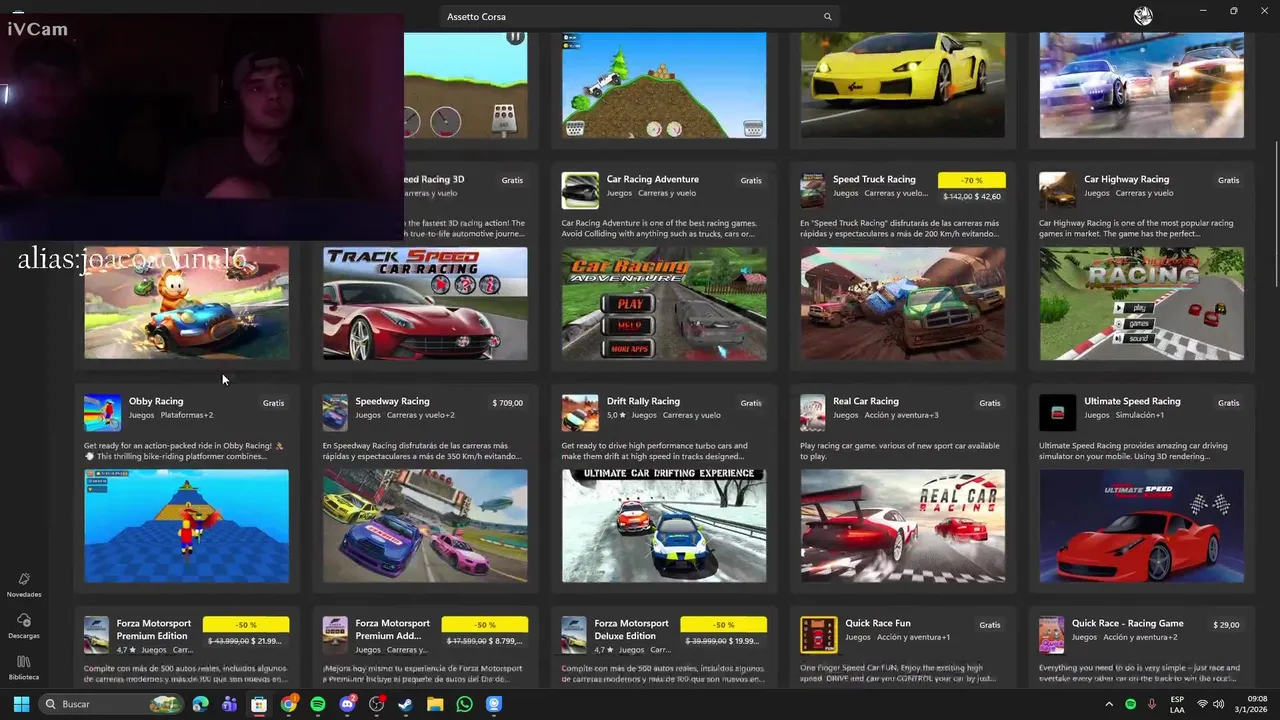
Task: Click the Forza Motorsport Premium Edition icon
Action: click(96, 634)
